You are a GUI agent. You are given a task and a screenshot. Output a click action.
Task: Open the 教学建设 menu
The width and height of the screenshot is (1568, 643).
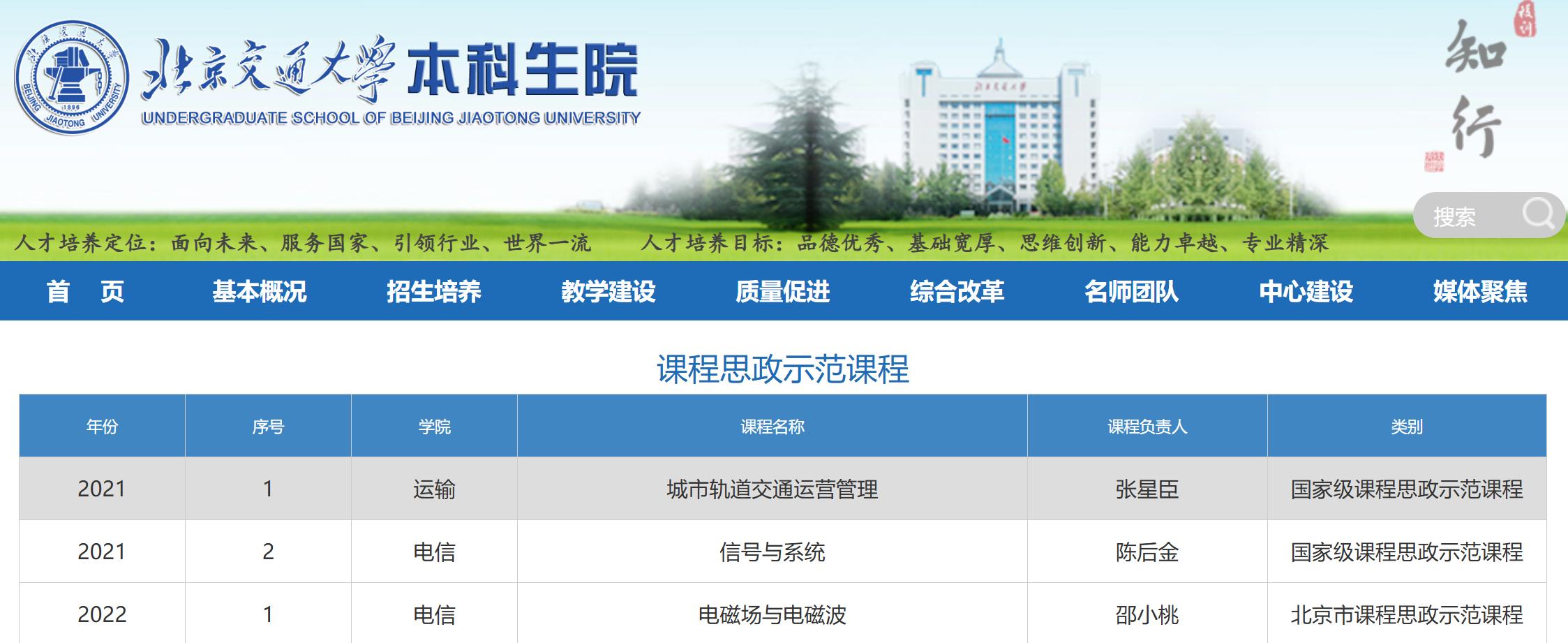coord(608,291)
